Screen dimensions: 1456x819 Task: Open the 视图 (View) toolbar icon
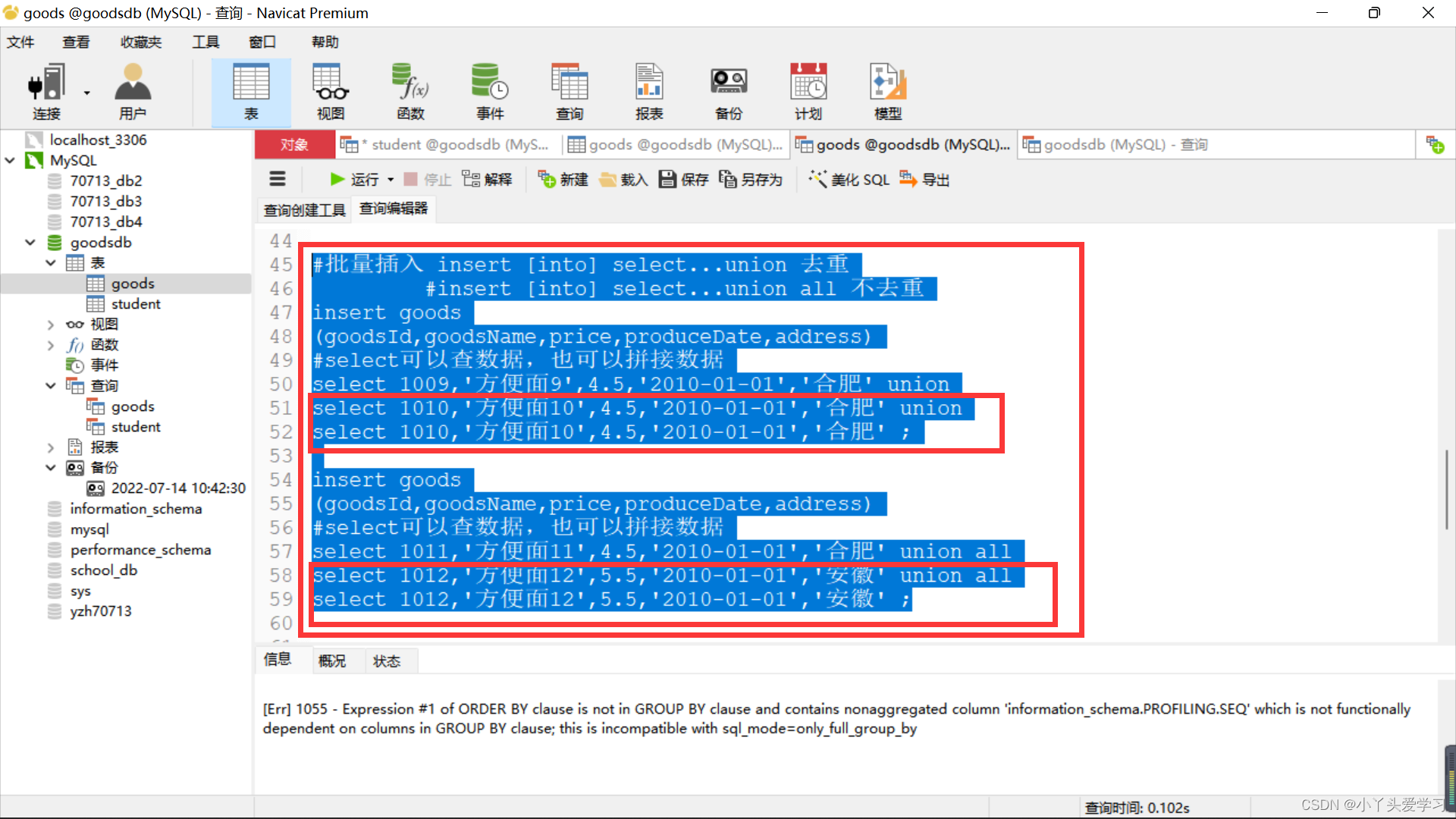[331, 92]
